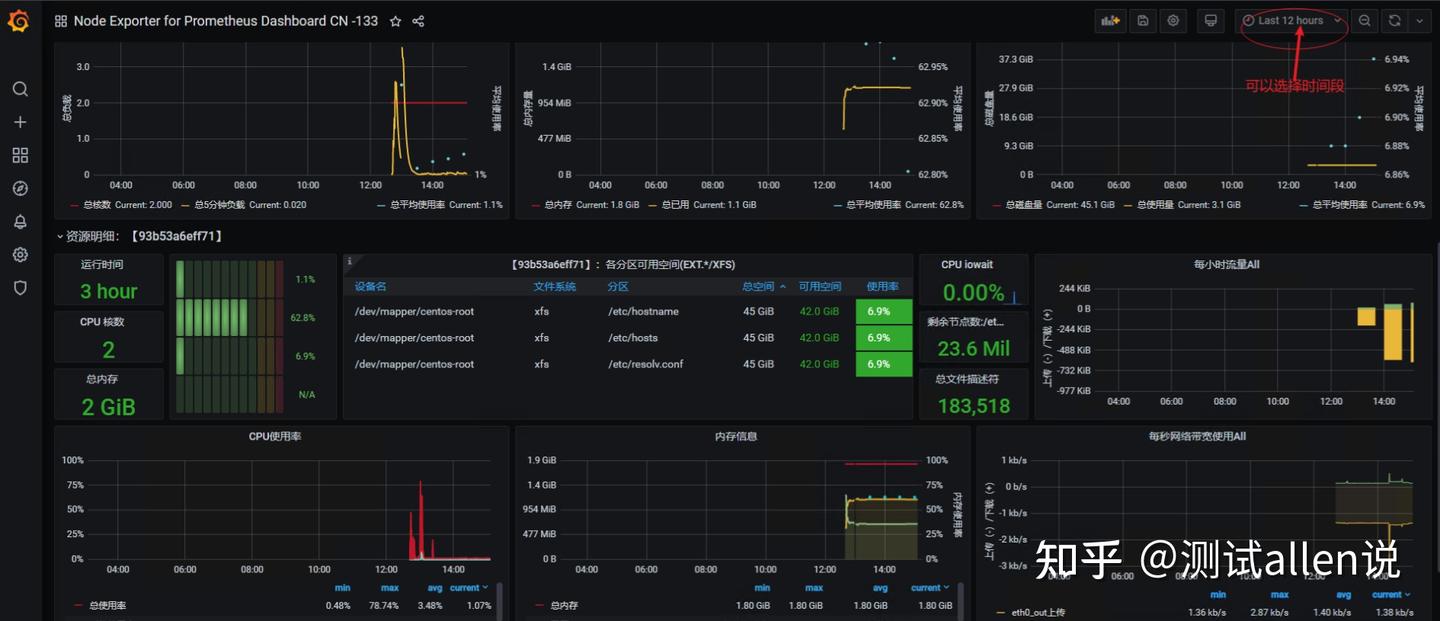Click the 内存信息 legend scrollbar
Image resolution: width=1440 pixels, height=621 pixels.
[961, 600]
